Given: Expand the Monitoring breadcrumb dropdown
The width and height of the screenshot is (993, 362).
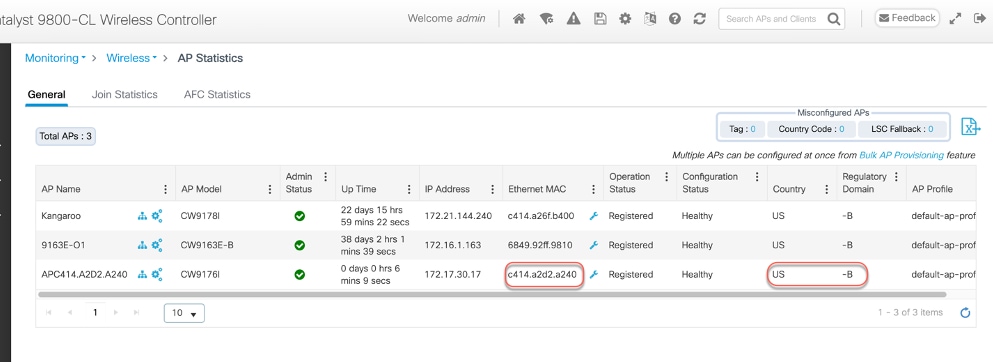Looking at the screenshot, I should (55, 58).
